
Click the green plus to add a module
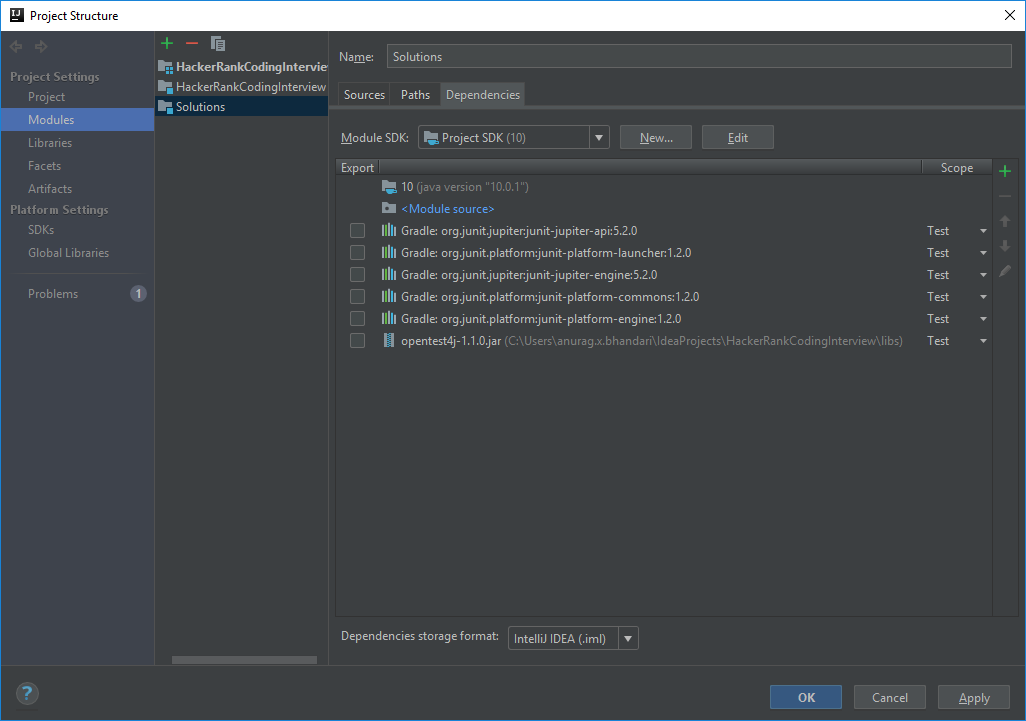167,43
